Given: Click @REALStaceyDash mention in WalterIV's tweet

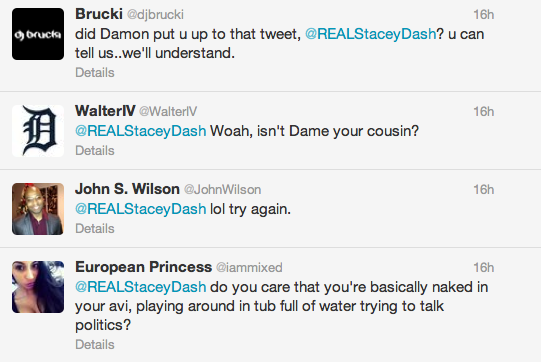Looking at the screenshot, I should coord(140,131).
